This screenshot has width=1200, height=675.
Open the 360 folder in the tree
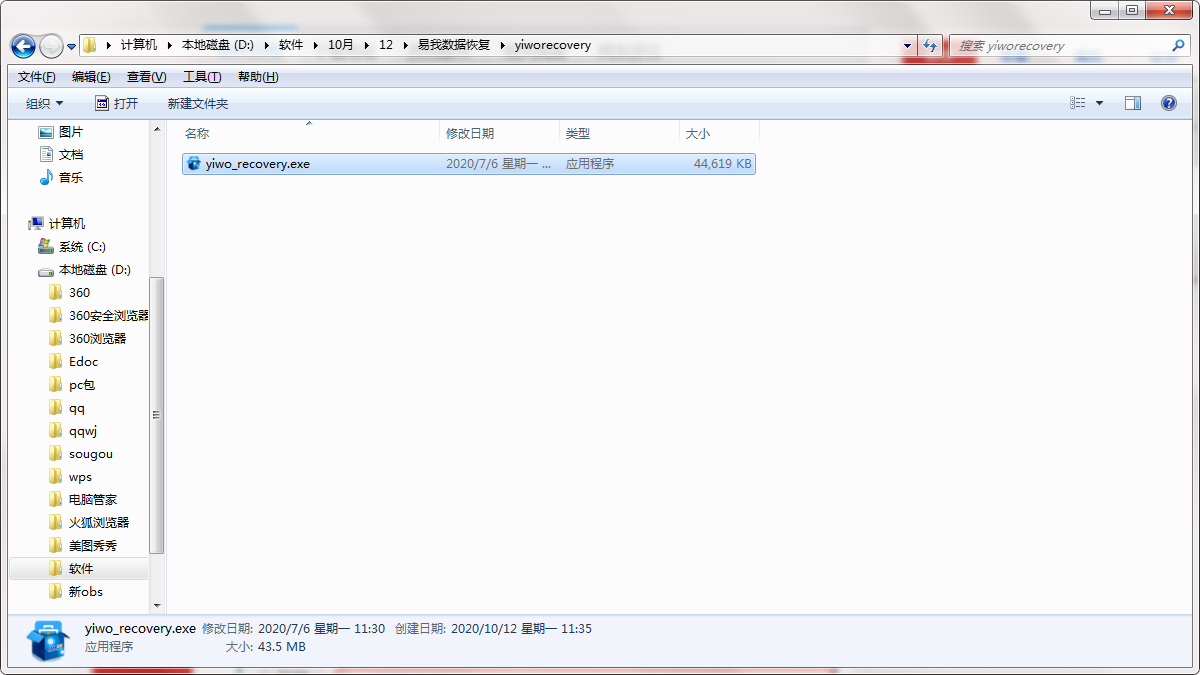pyautogui.click(x=69, y=293)
